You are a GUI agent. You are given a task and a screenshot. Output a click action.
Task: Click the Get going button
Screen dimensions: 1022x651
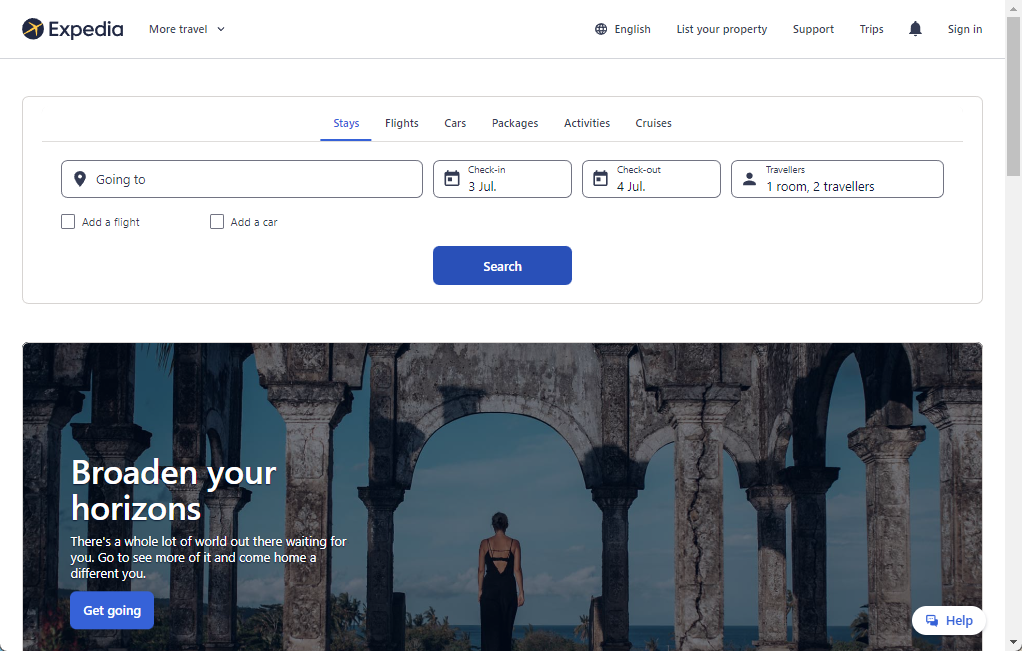click(112, 611)
